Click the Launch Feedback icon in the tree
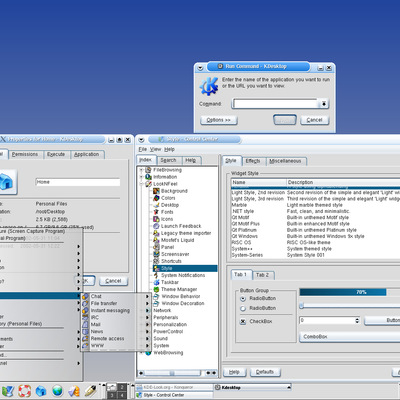The width and height of the screenshot is (400, 400). pyautogui.click(x=156, y=226)
